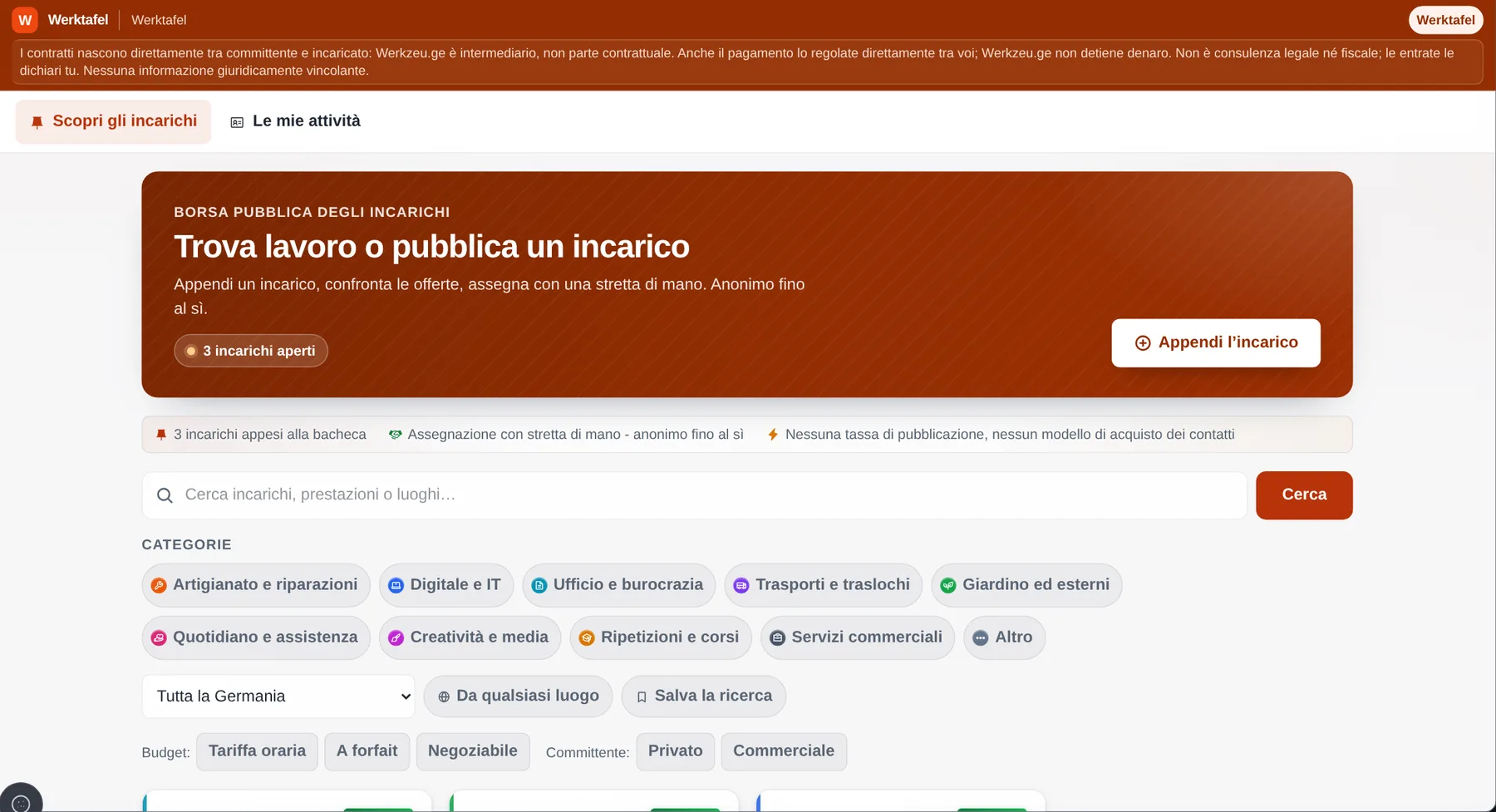Click the truck icon for Trasporti e traslochi
Image resolution: width=1496 pixels, height=812 pixels.
[x=741, y=586]
